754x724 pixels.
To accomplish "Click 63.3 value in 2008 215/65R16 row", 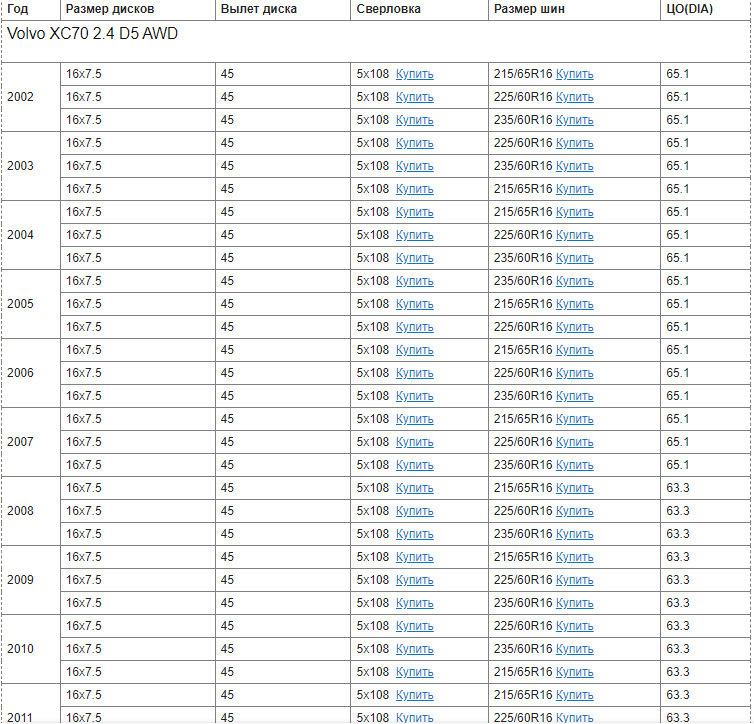I will [678, 488].
